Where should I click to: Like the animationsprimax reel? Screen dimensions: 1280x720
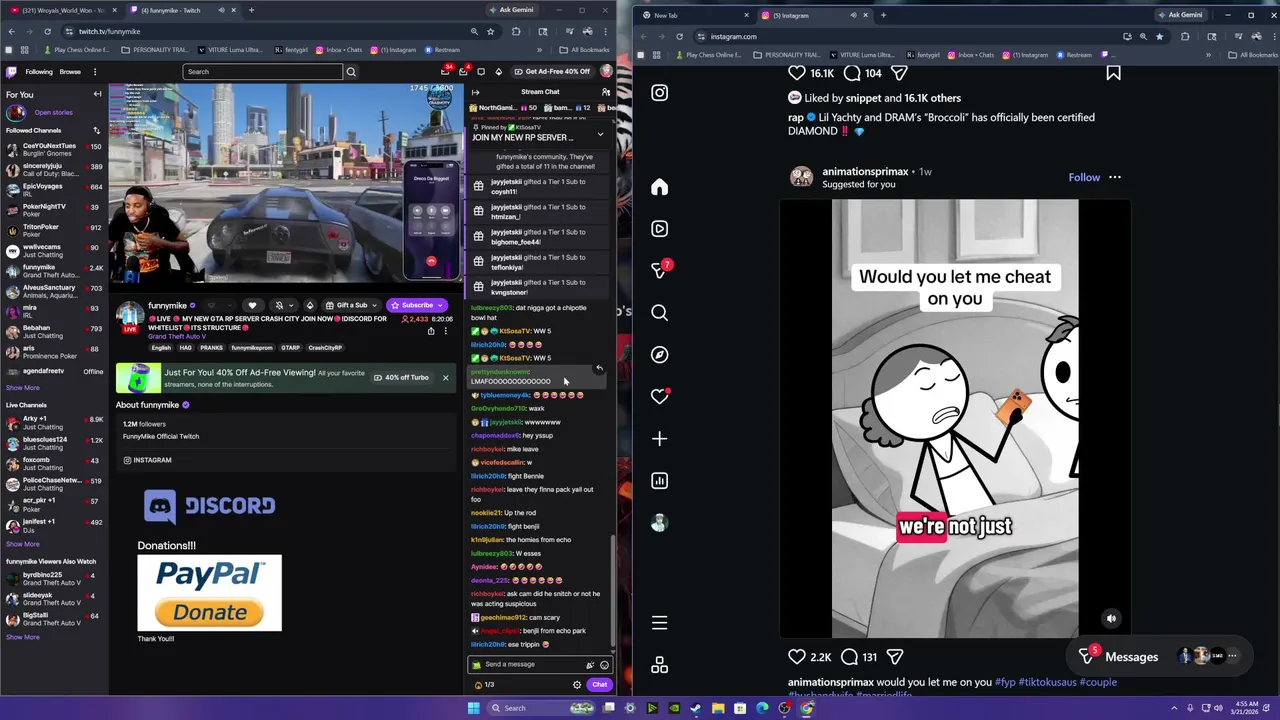click(797, 657)
